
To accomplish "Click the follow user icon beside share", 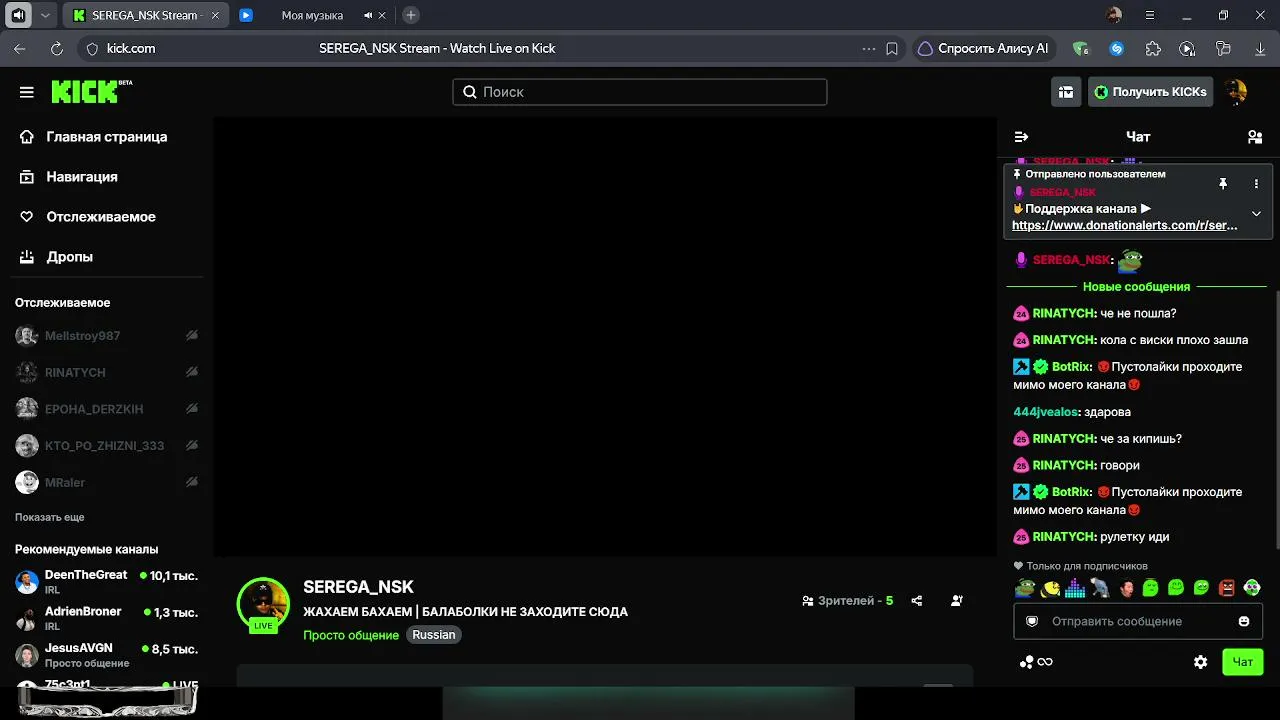I will coord(957,601).
